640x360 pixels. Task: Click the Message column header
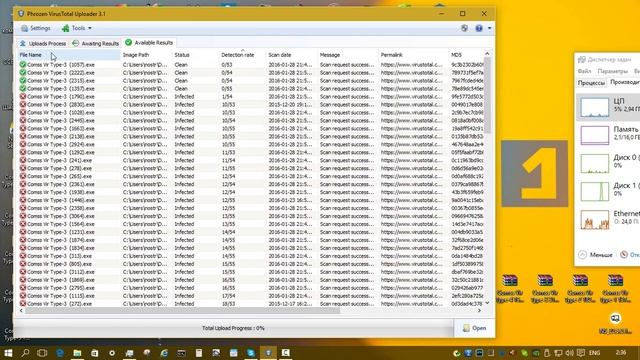click(x=348, y=55)
